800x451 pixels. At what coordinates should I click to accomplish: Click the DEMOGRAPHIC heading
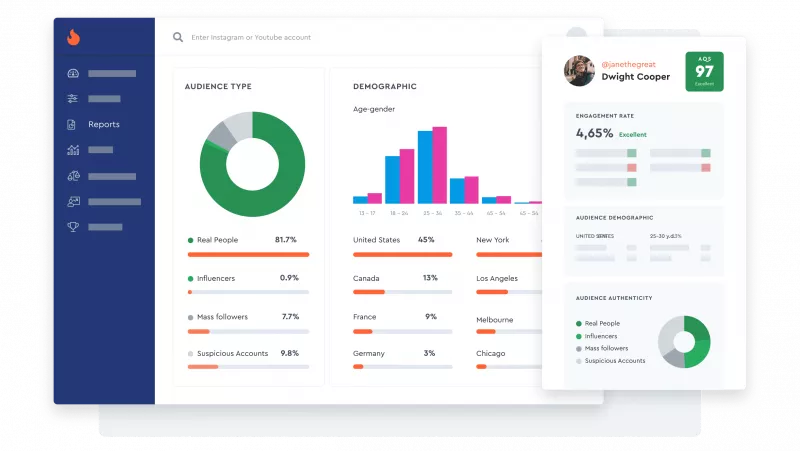pyautogui.click(x=385, y=86)
